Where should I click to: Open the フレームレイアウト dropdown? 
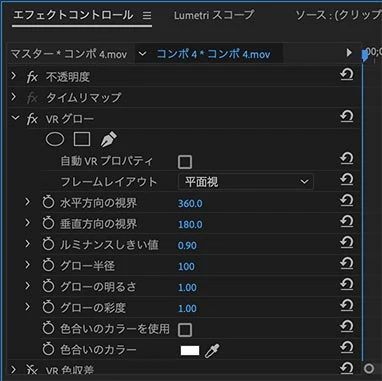tap(246, 182)
